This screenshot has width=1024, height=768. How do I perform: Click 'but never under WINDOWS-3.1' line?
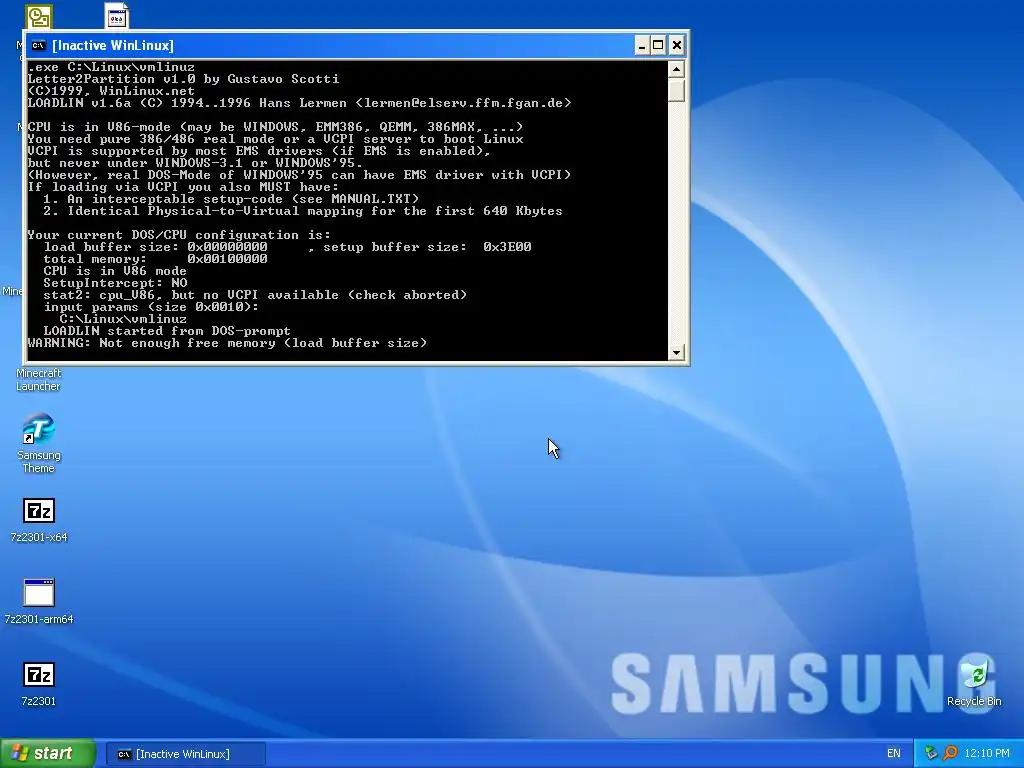pos(195,163)
